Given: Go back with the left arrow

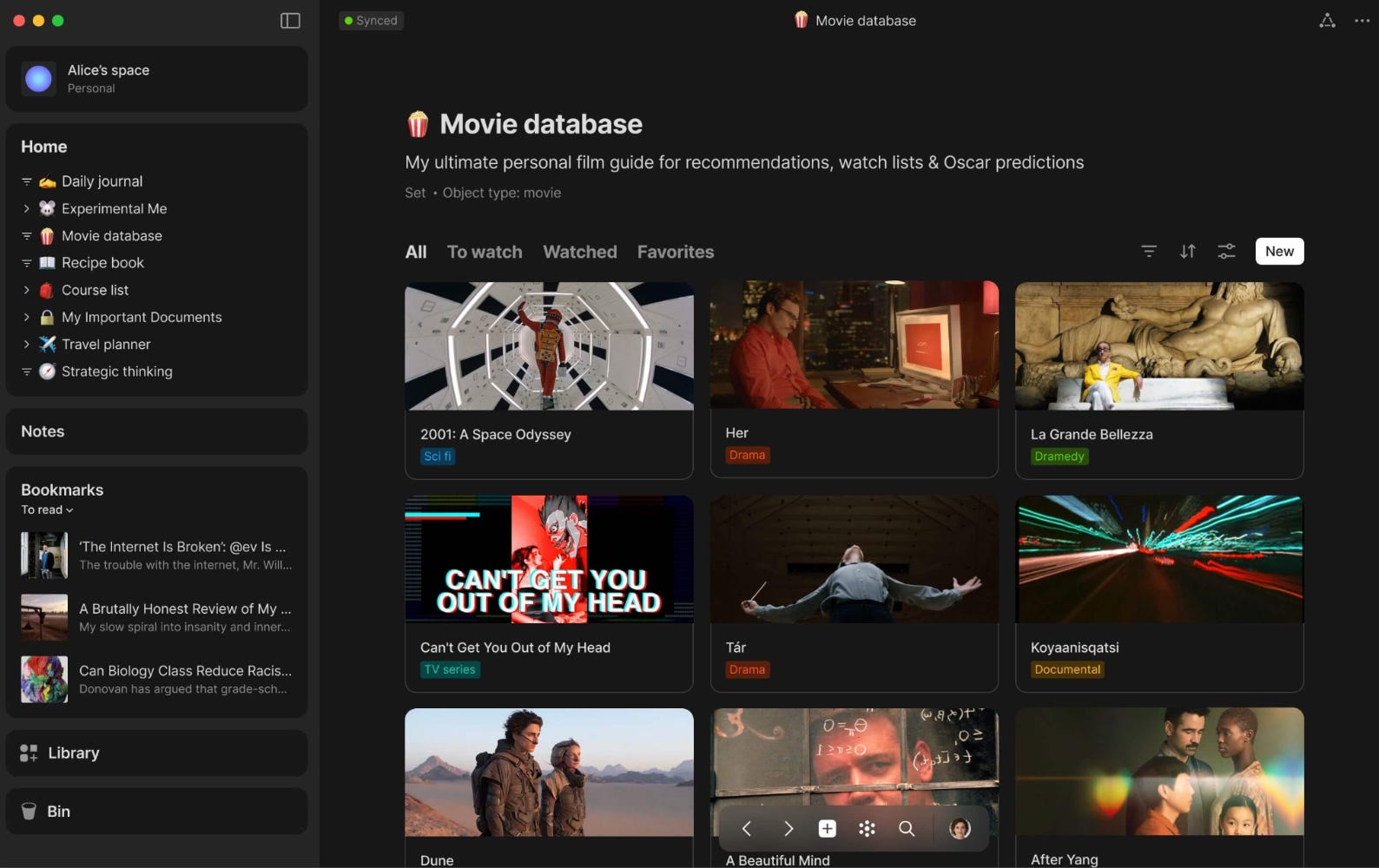Looking at the screenshot, I should tap(746, 829).
